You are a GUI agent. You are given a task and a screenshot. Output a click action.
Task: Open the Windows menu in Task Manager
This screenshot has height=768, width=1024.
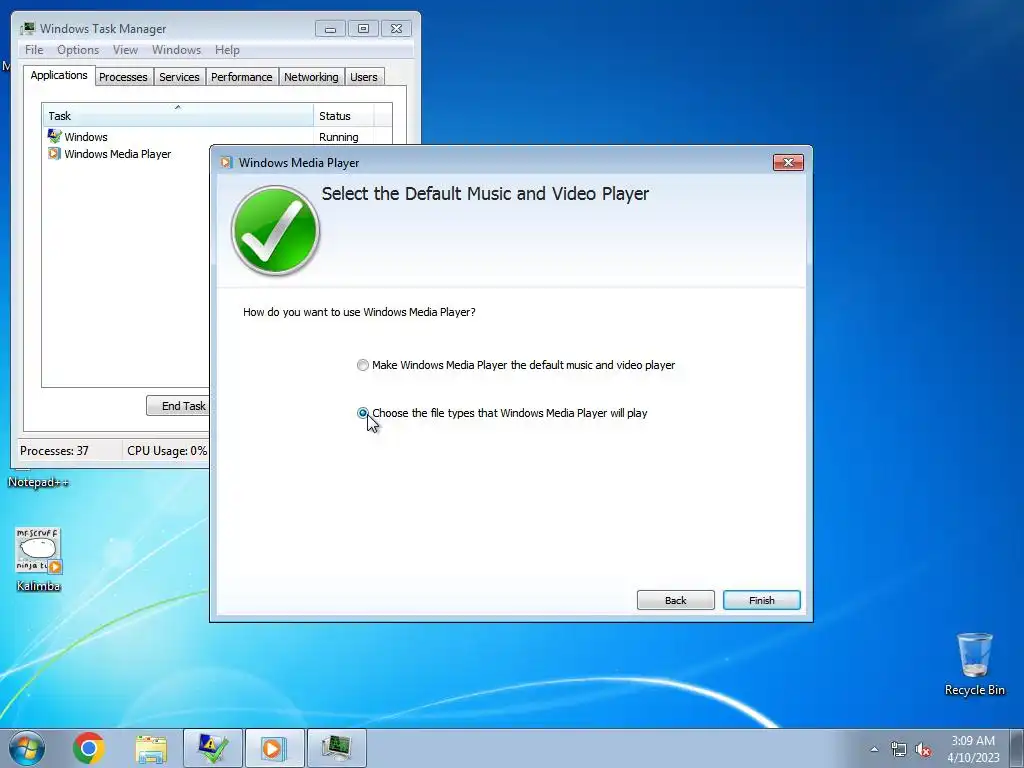(x=176, y=50)
